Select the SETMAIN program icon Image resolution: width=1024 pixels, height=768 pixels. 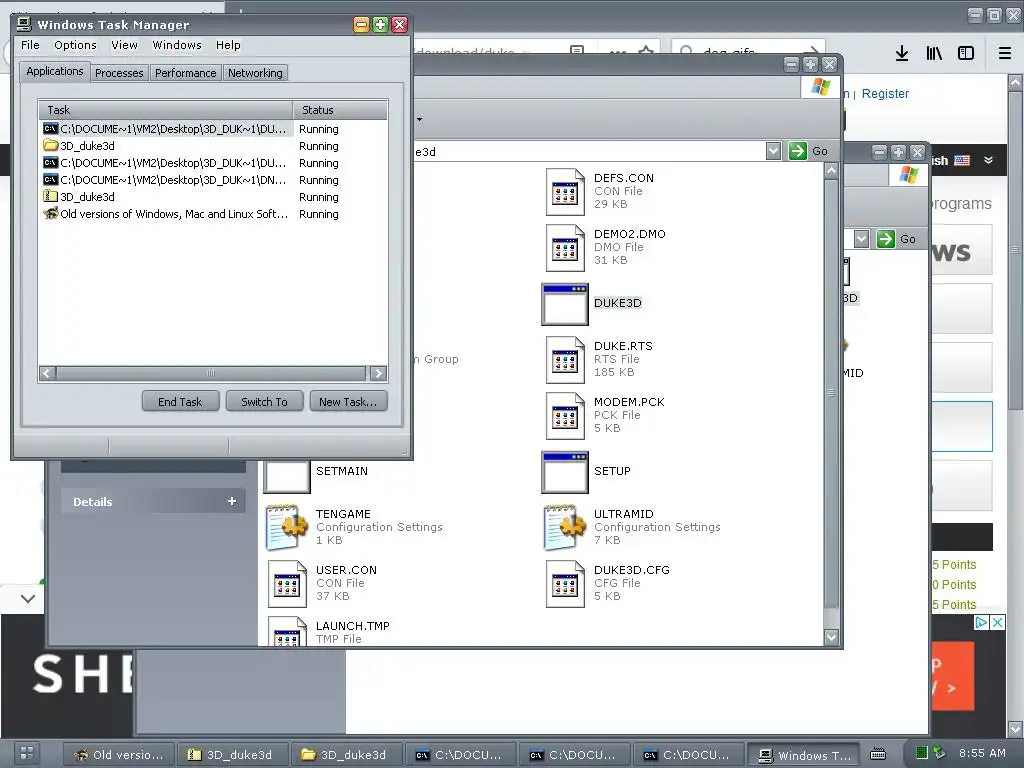point(287,476)
